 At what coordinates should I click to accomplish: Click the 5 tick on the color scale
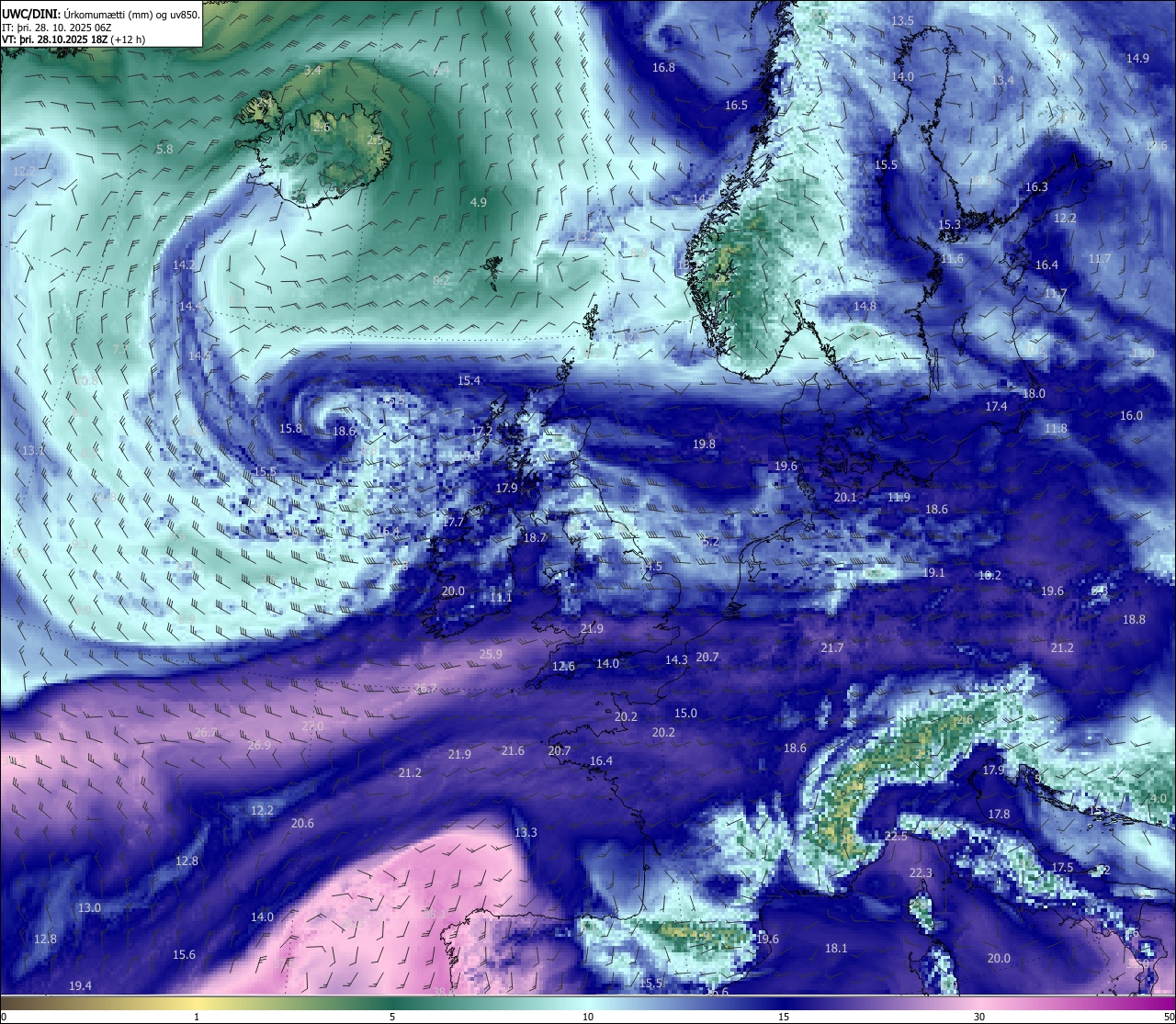tap(392, 1017)
